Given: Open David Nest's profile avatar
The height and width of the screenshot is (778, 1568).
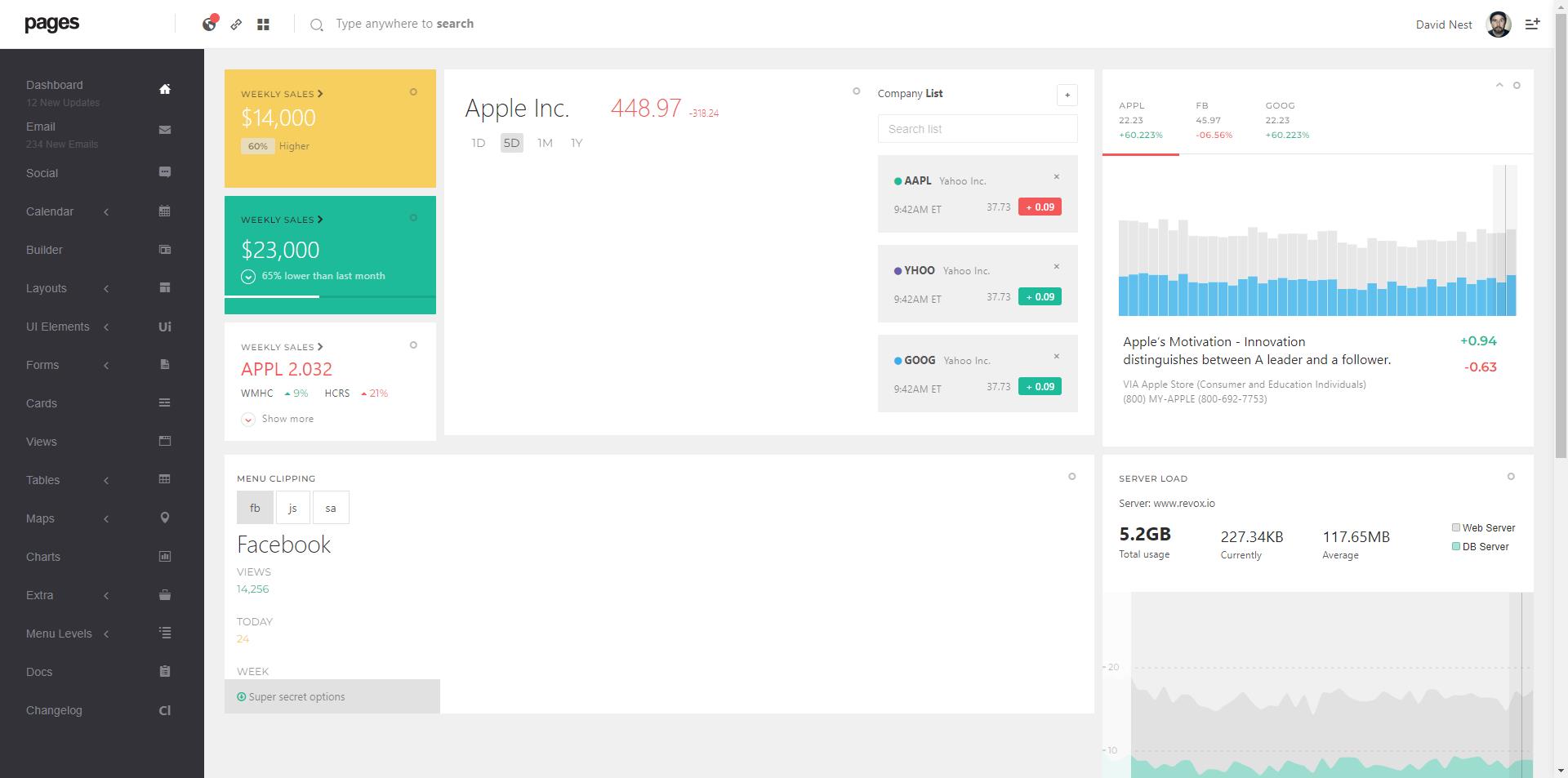Looking at the screenshot, I should pos(1499,24).
